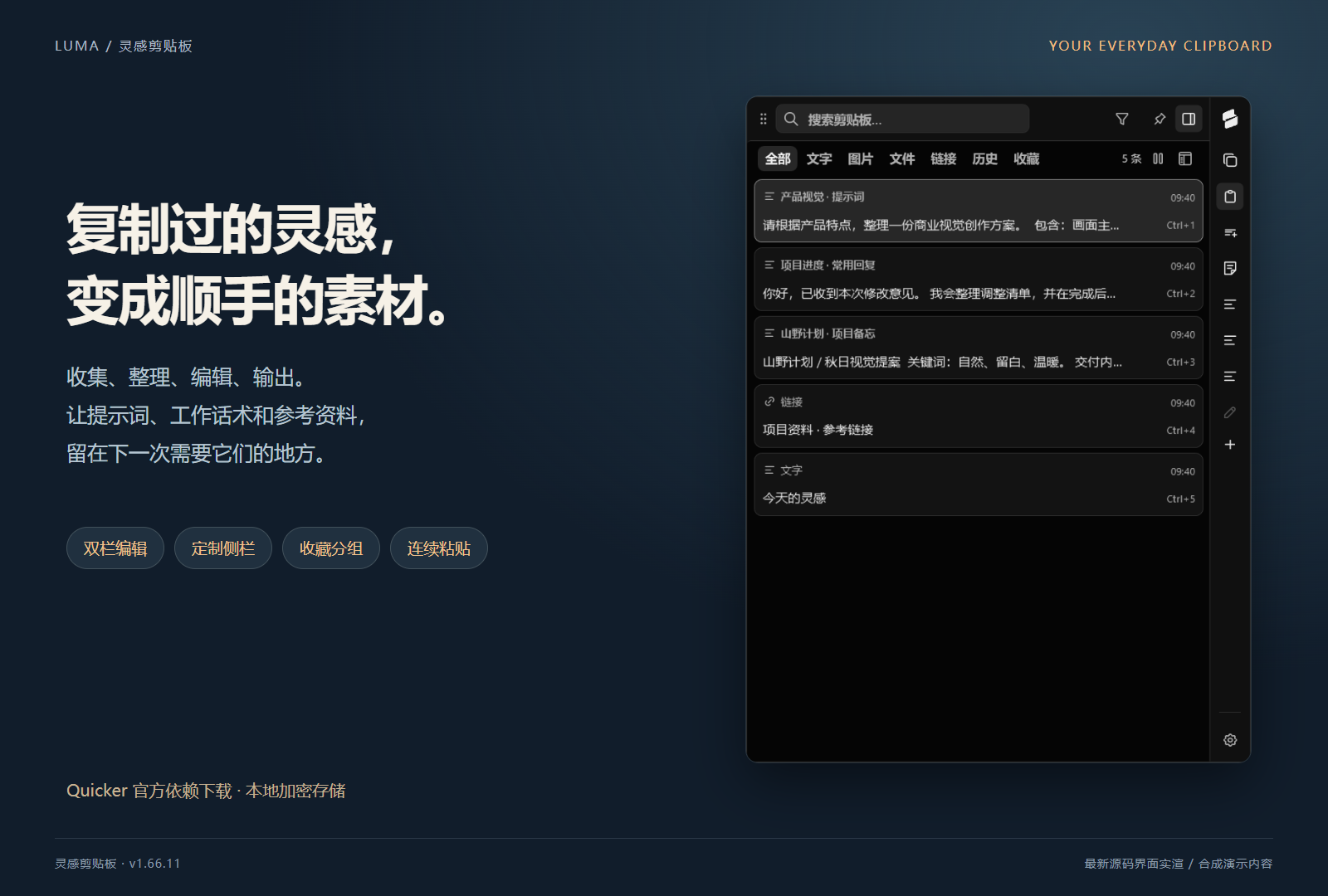Click the text-type icon of the 文字 item
The image size is (1328, 896).
pyautogui.click(x=769, y=470)
